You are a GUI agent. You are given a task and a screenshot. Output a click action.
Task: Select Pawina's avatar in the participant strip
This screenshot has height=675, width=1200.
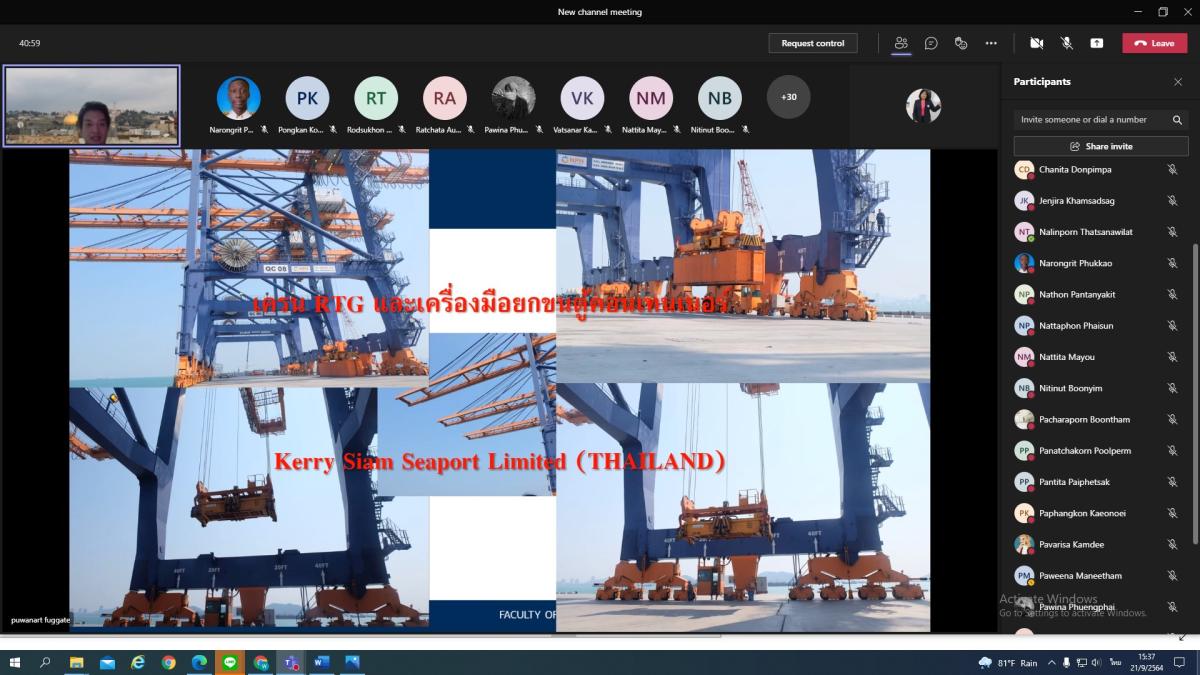(x=514, y=98)
